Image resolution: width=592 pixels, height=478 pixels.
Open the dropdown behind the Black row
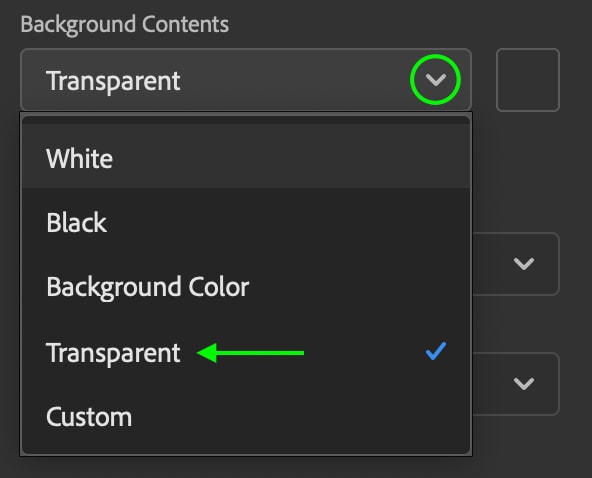516,264
